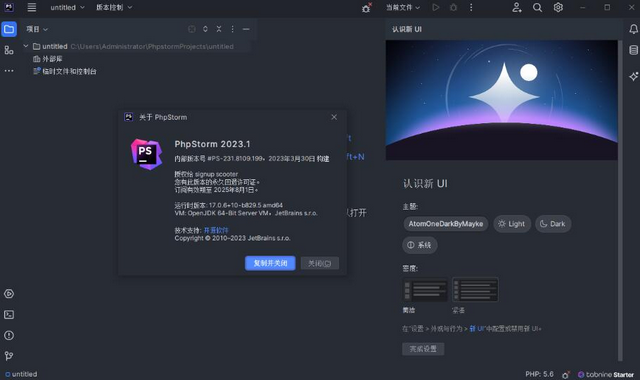Open the Problems tool window icon

9,335
